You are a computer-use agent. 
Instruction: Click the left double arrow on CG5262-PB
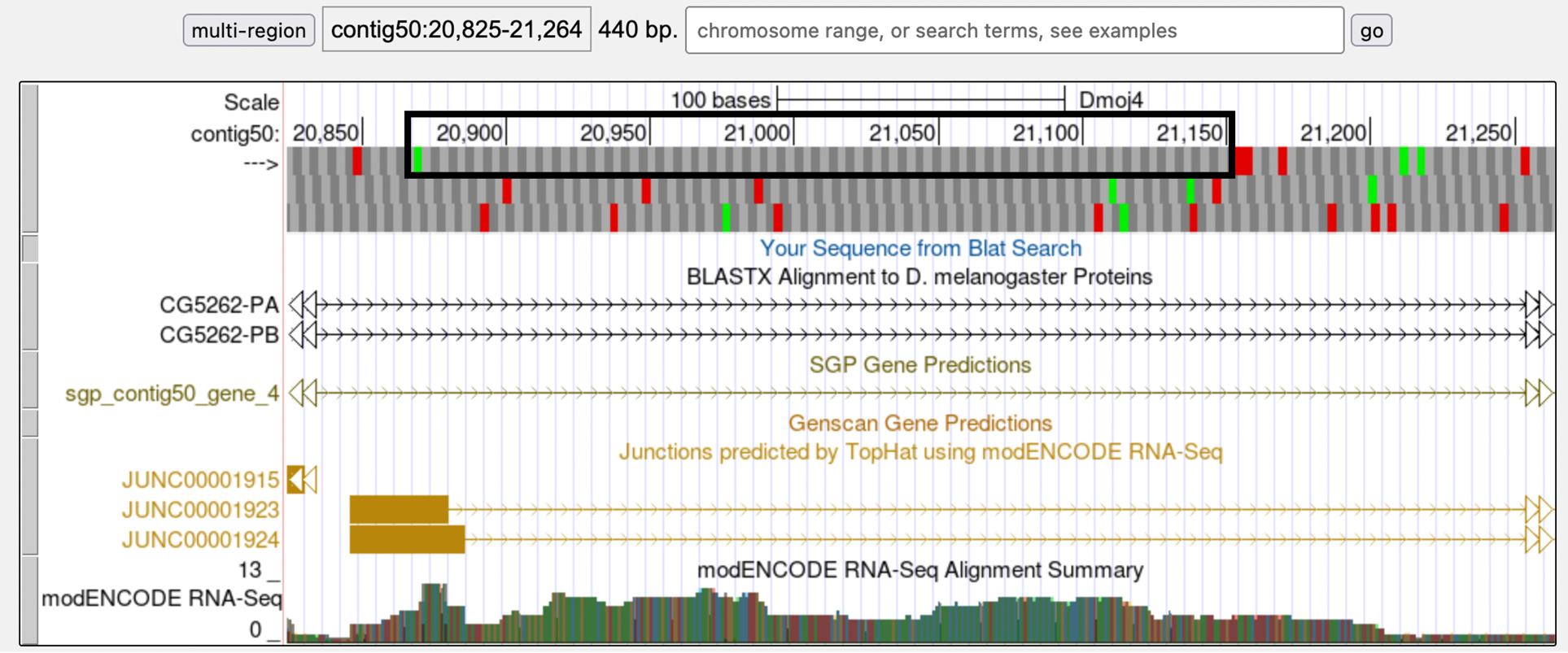(304, 335)
